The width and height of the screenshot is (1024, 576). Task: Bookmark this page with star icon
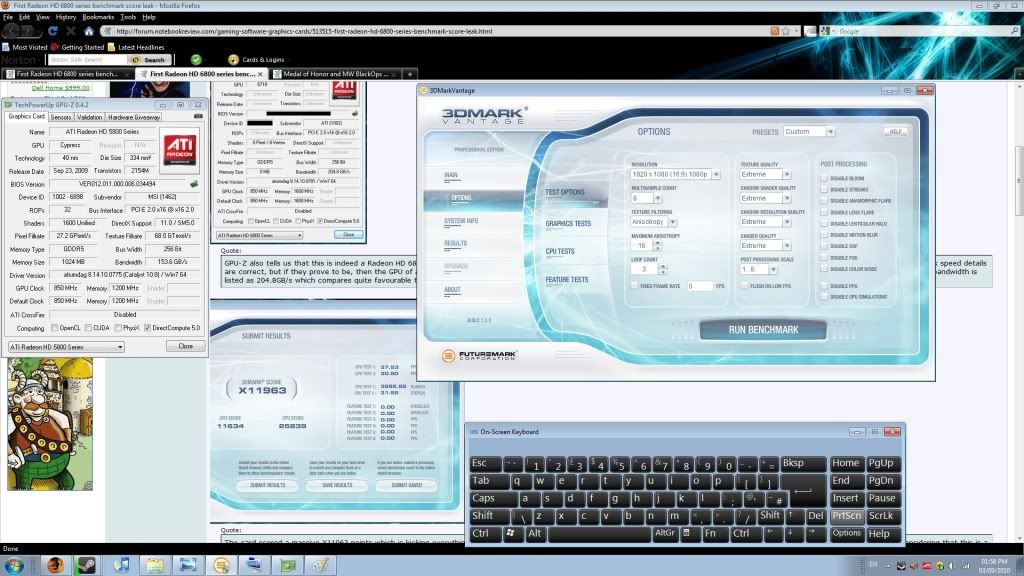[x=786, y=31]
